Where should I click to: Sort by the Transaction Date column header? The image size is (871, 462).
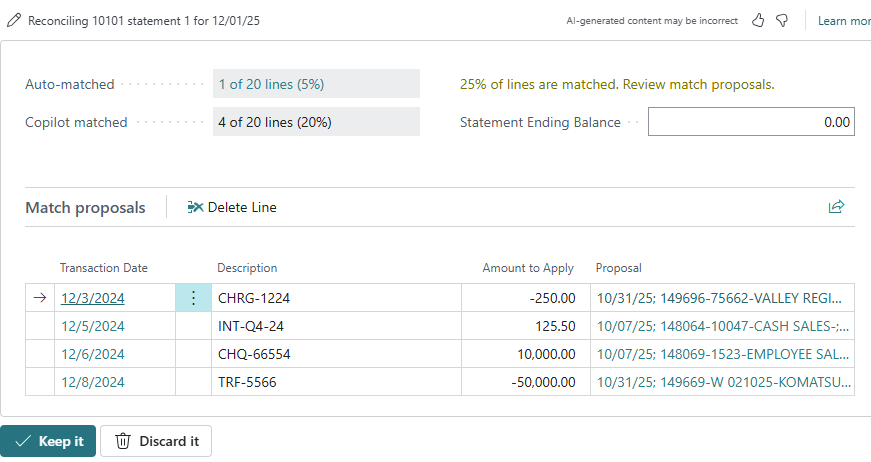tap(104, 268)
